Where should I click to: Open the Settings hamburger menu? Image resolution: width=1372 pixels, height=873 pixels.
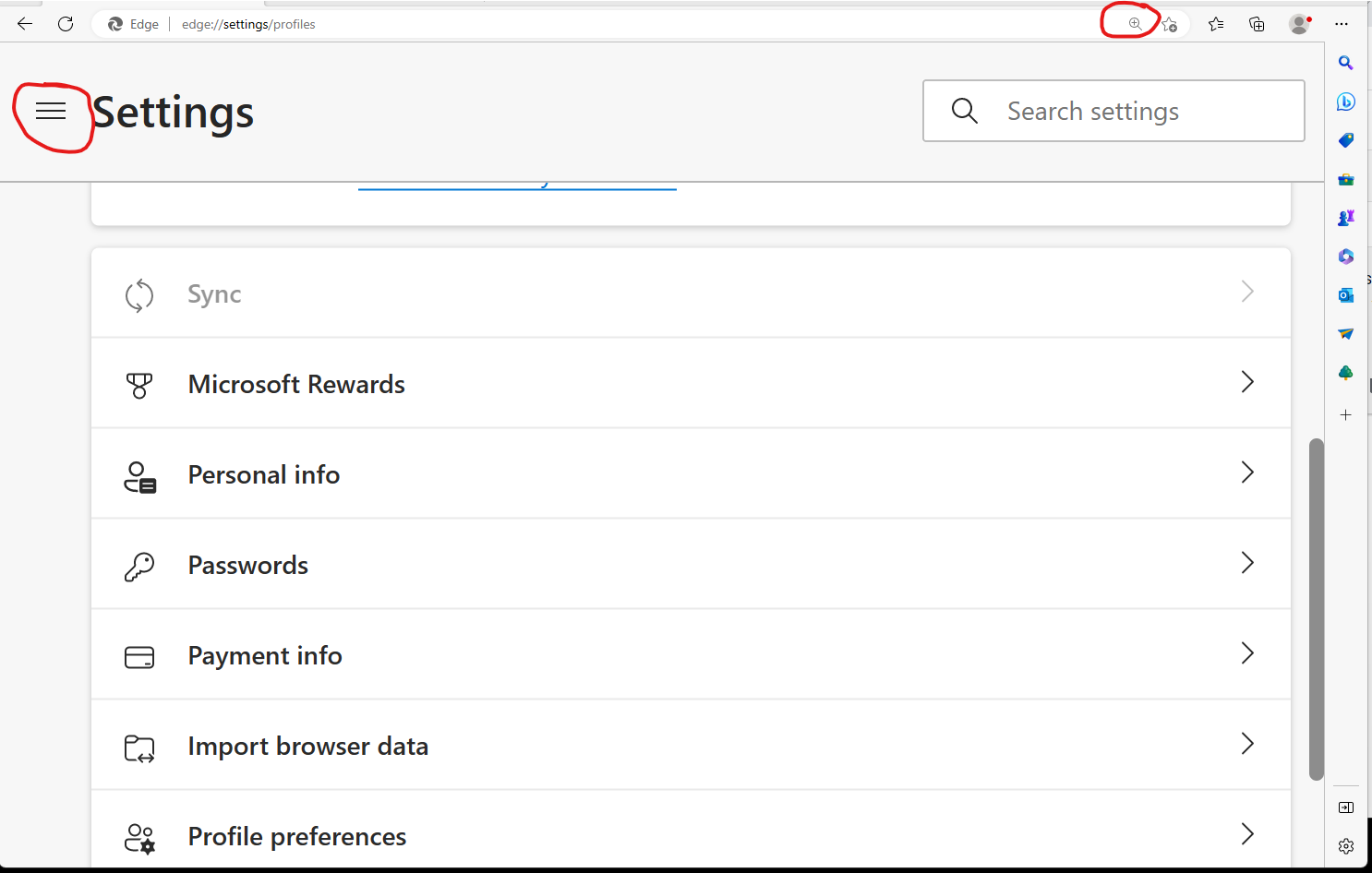click(x=51, y=111)
